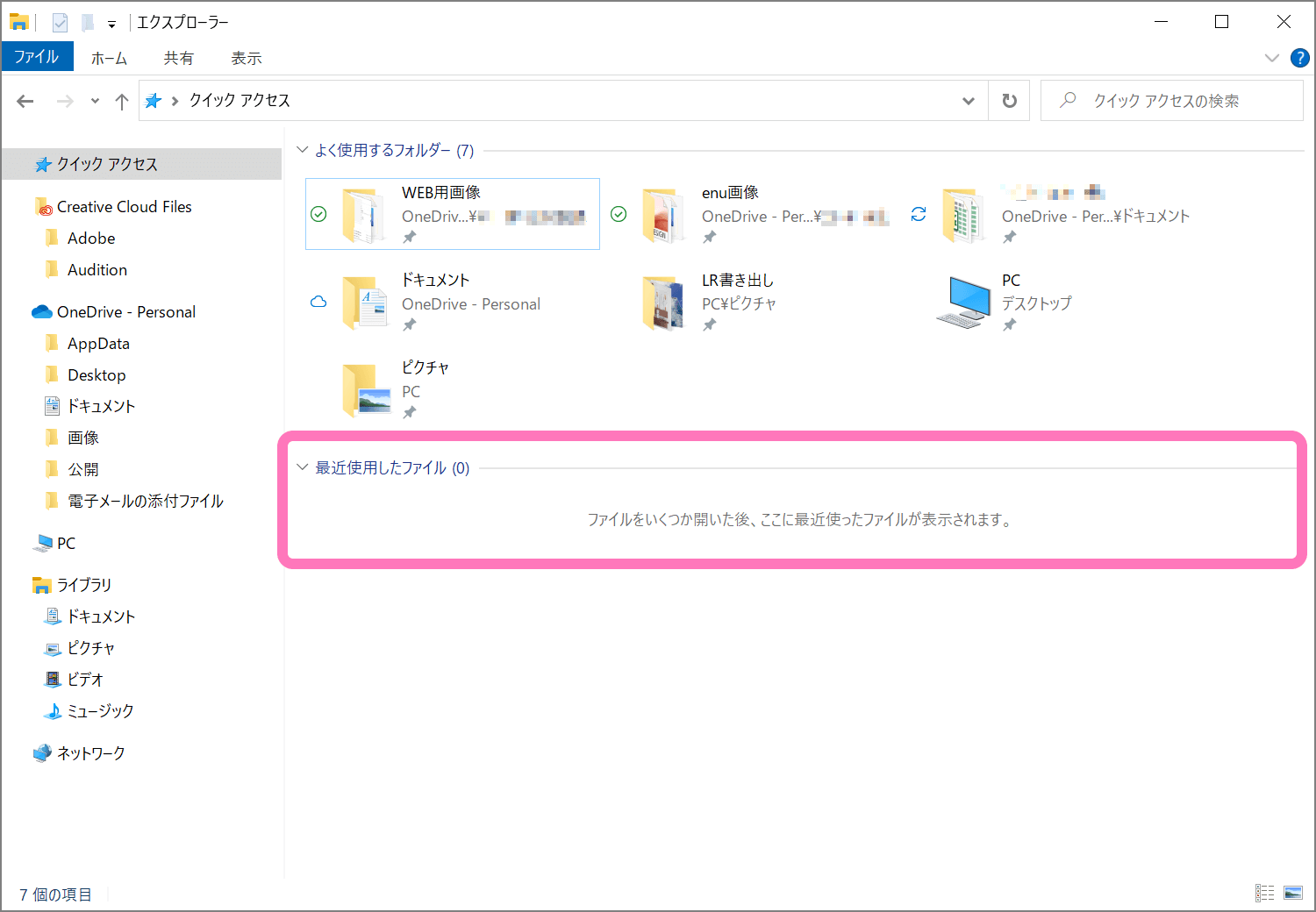Collapse the 最近使用したファイル section
This screenshot has width=1316, height=912.
pos(302,467)
